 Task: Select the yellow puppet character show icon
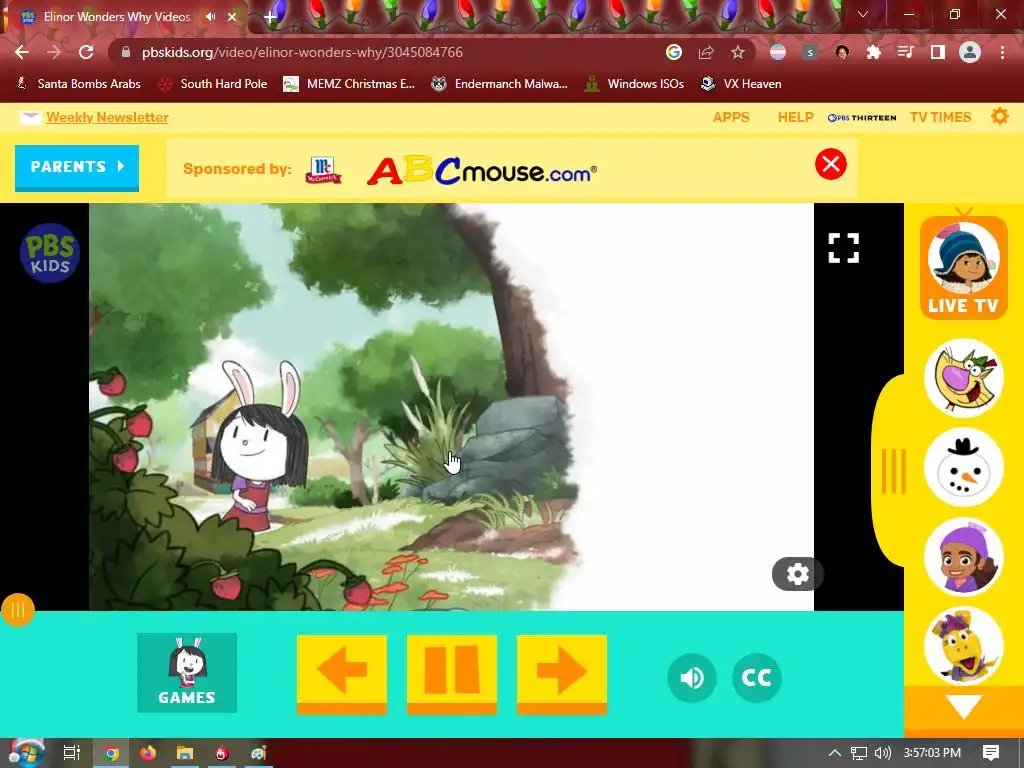point(964,646)
